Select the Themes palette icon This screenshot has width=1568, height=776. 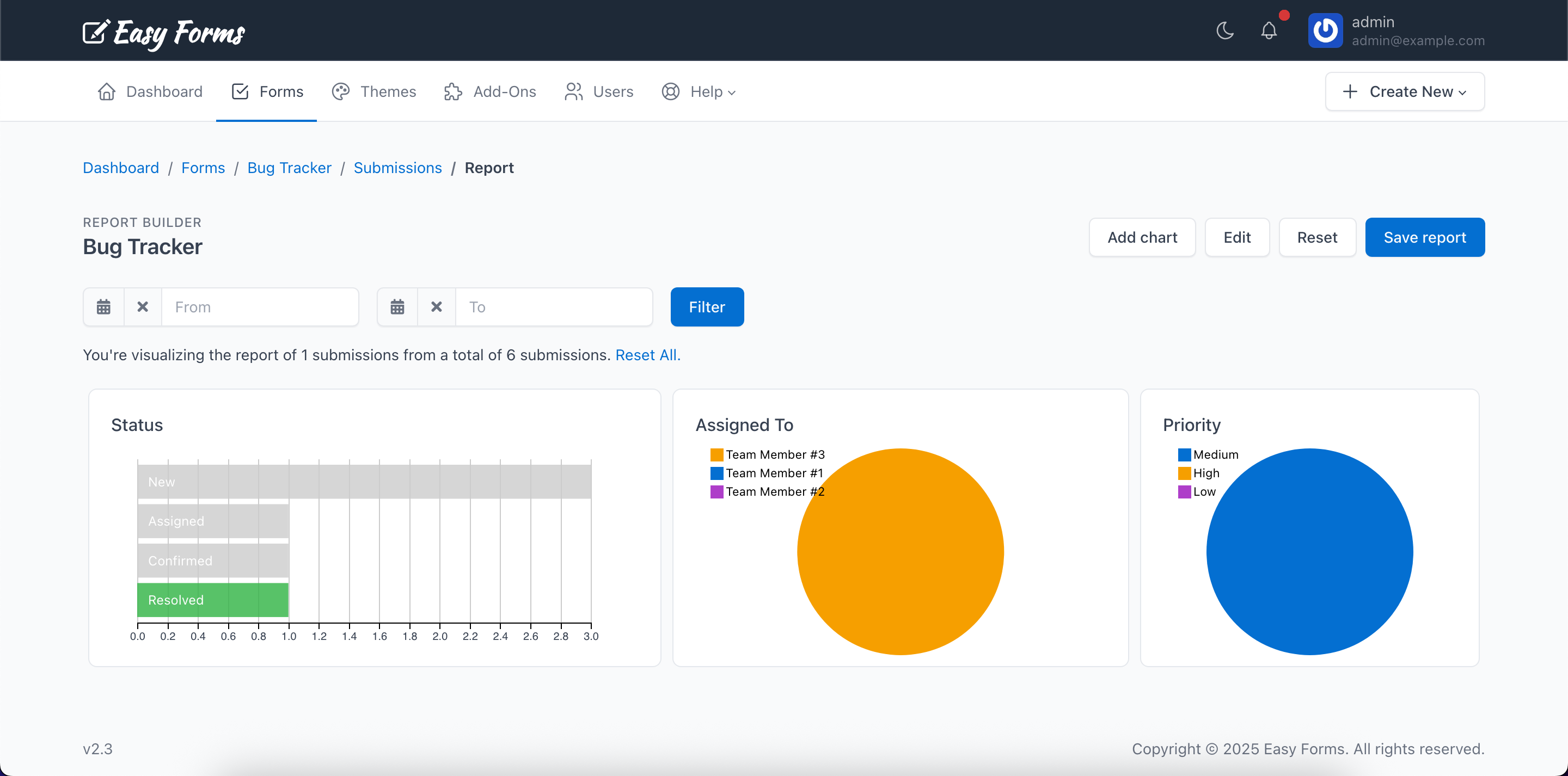click(x=341, y=91)
